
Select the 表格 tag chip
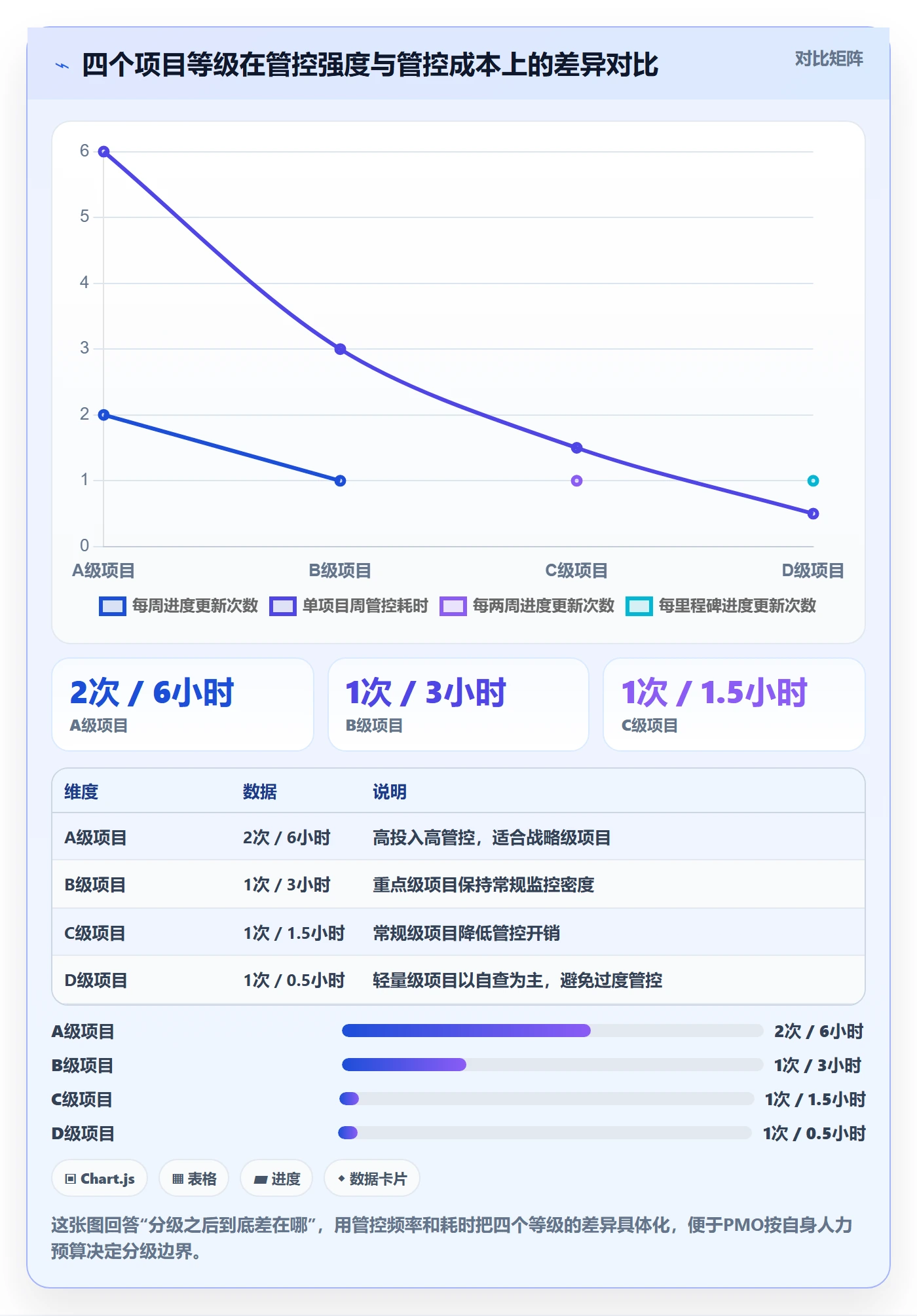tap(194, 1179)
